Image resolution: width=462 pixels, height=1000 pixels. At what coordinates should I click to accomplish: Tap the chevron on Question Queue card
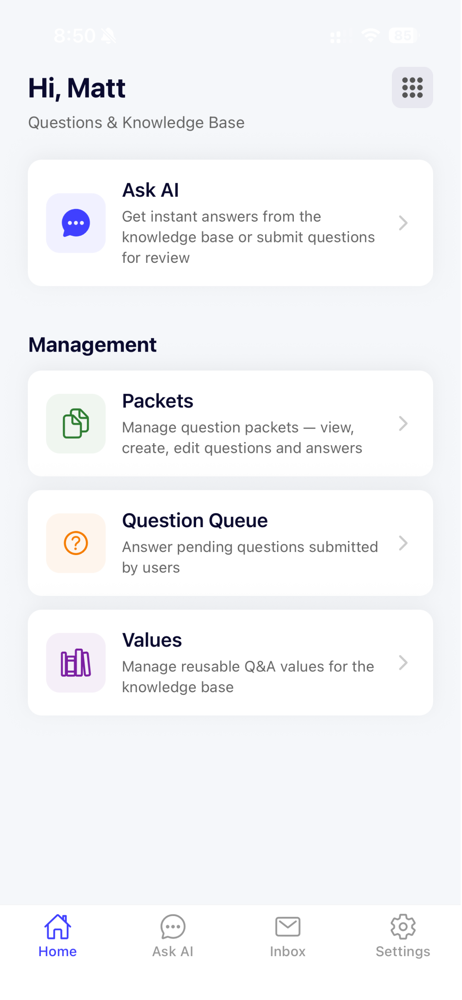403,544
